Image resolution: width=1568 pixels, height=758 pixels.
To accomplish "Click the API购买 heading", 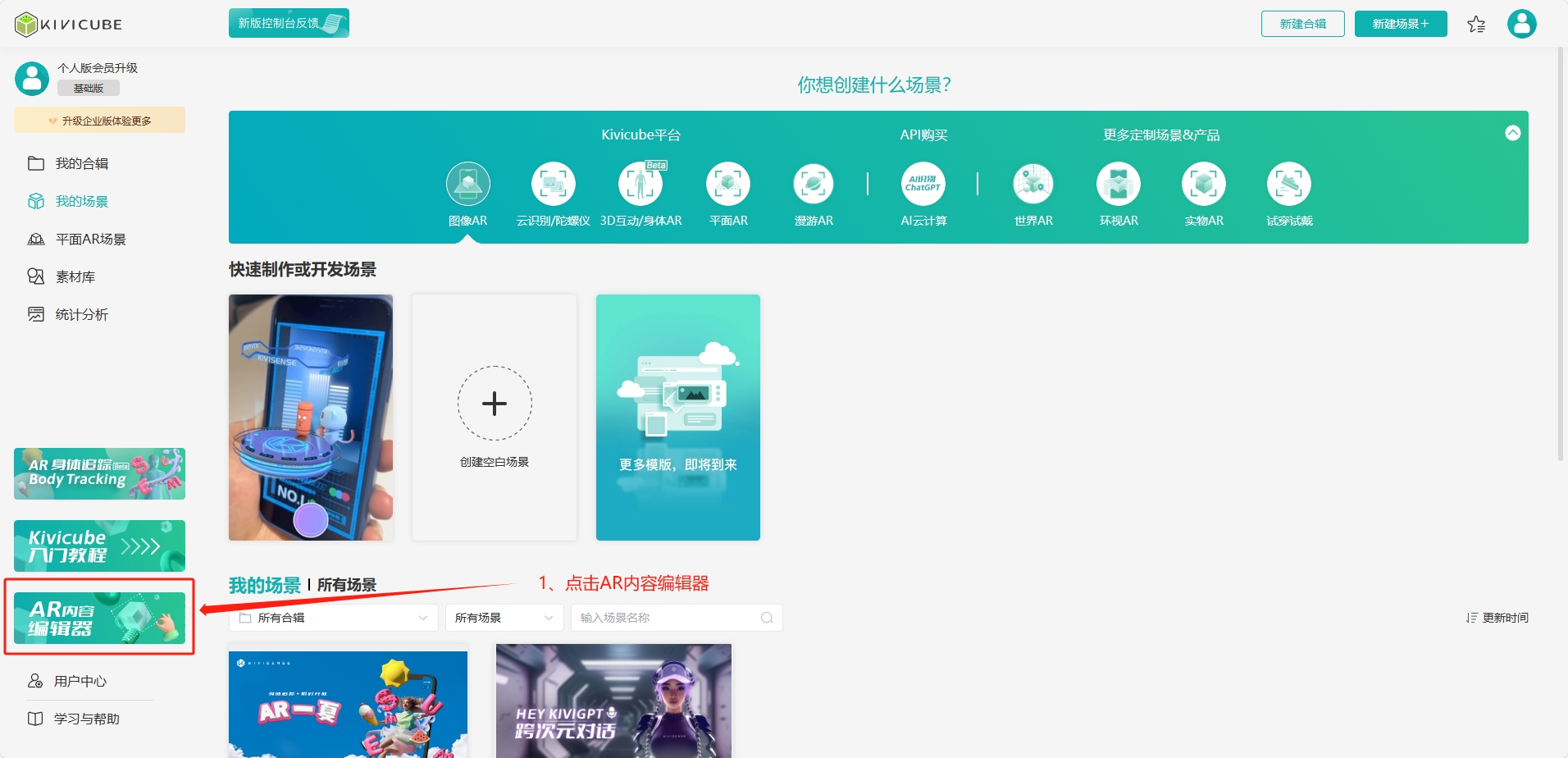I will (923, 135).
